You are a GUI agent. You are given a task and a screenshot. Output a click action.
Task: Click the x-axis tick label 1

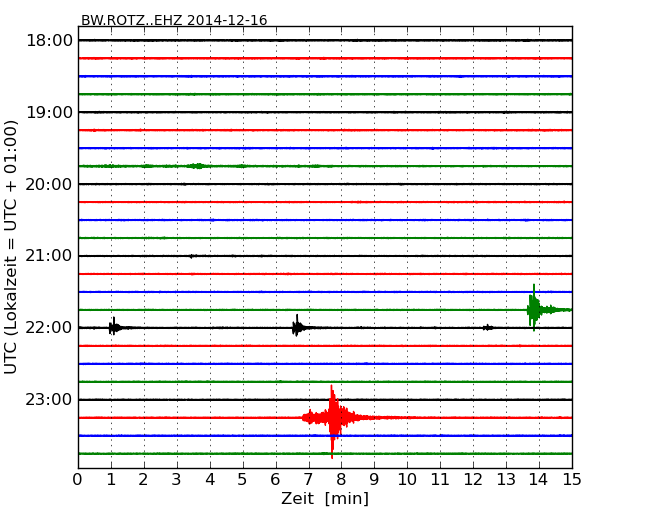pyautogui.click(x=111, y=480)
